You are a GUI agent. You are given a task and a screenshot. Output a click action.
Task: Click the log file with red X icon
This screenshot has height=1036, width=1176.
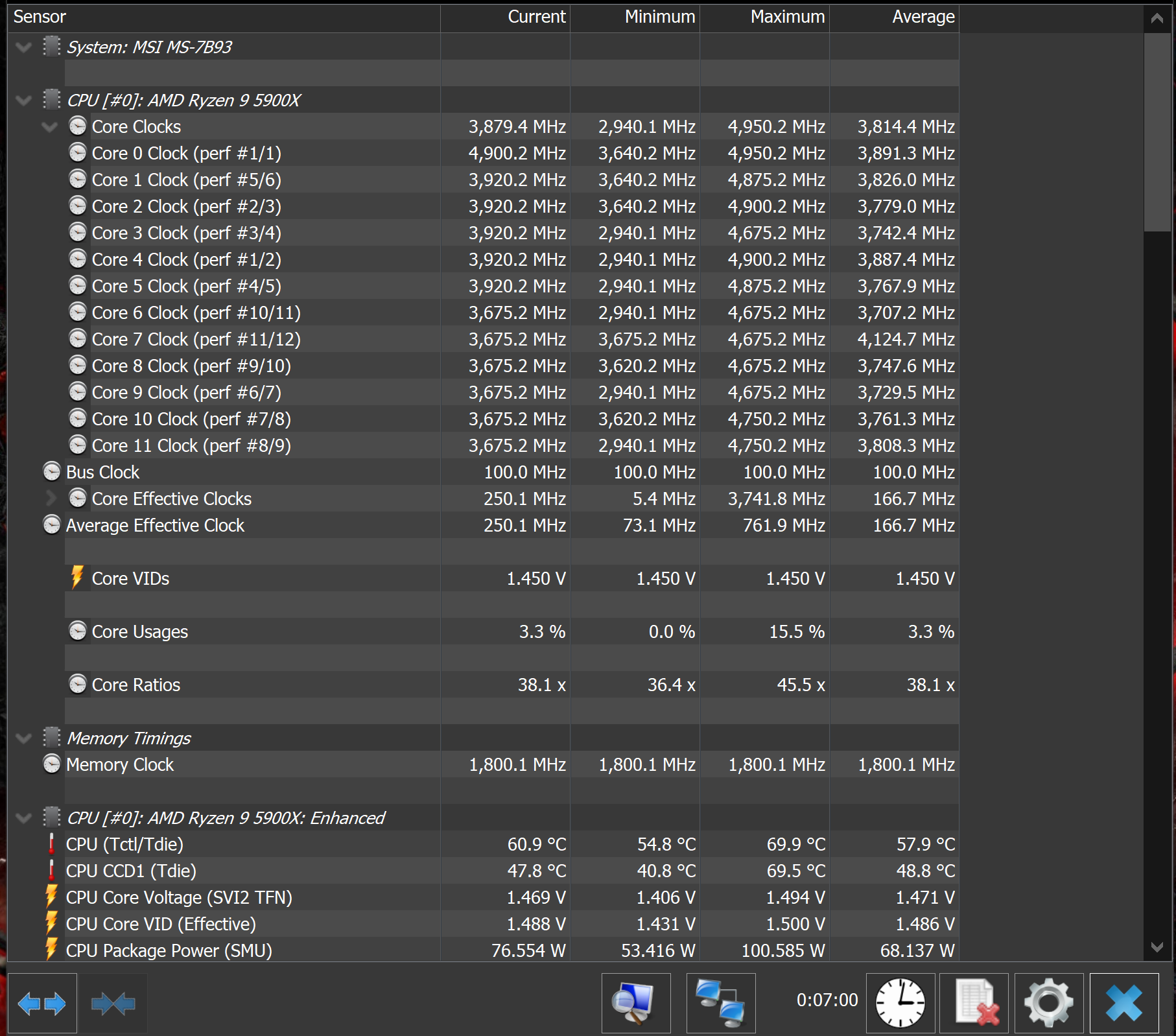pyautogui.click(x=974, y=1004)
